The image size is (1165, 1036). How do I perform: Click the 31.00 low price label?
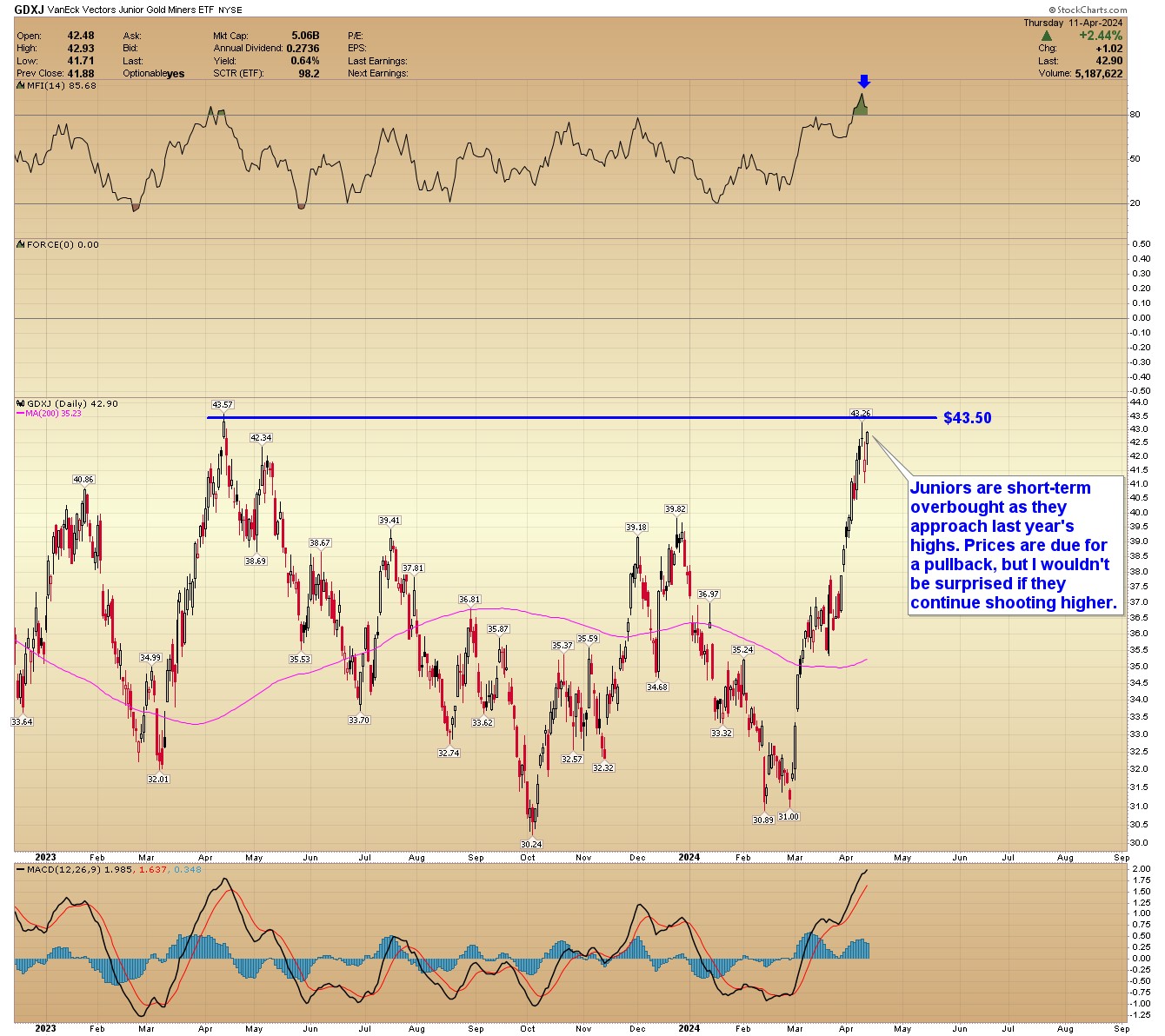click(x=789, y=817)
